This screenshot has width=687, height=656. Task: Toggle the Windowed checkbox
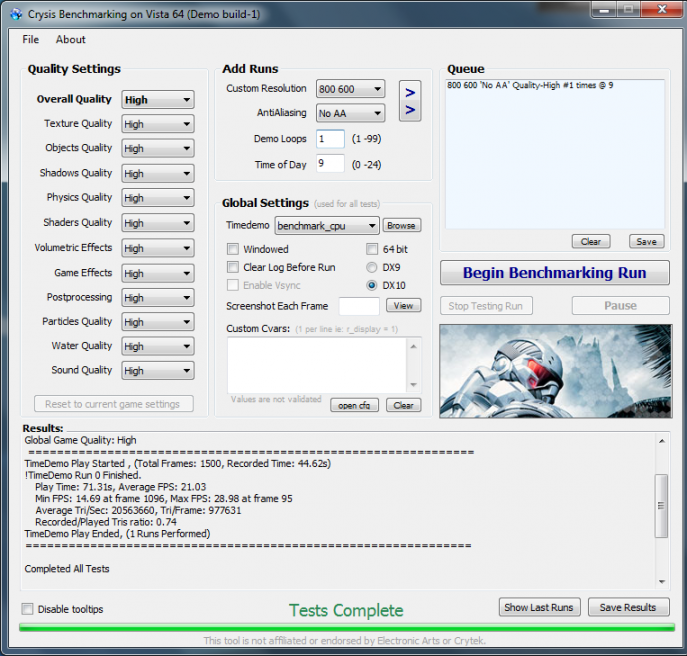[233, 249]
